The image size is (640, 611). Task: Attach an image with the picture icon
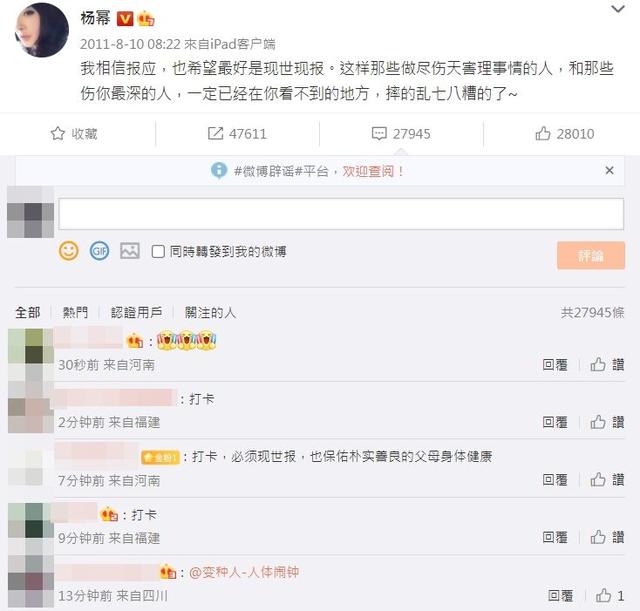pyautogui.click(x=130, y=251)
